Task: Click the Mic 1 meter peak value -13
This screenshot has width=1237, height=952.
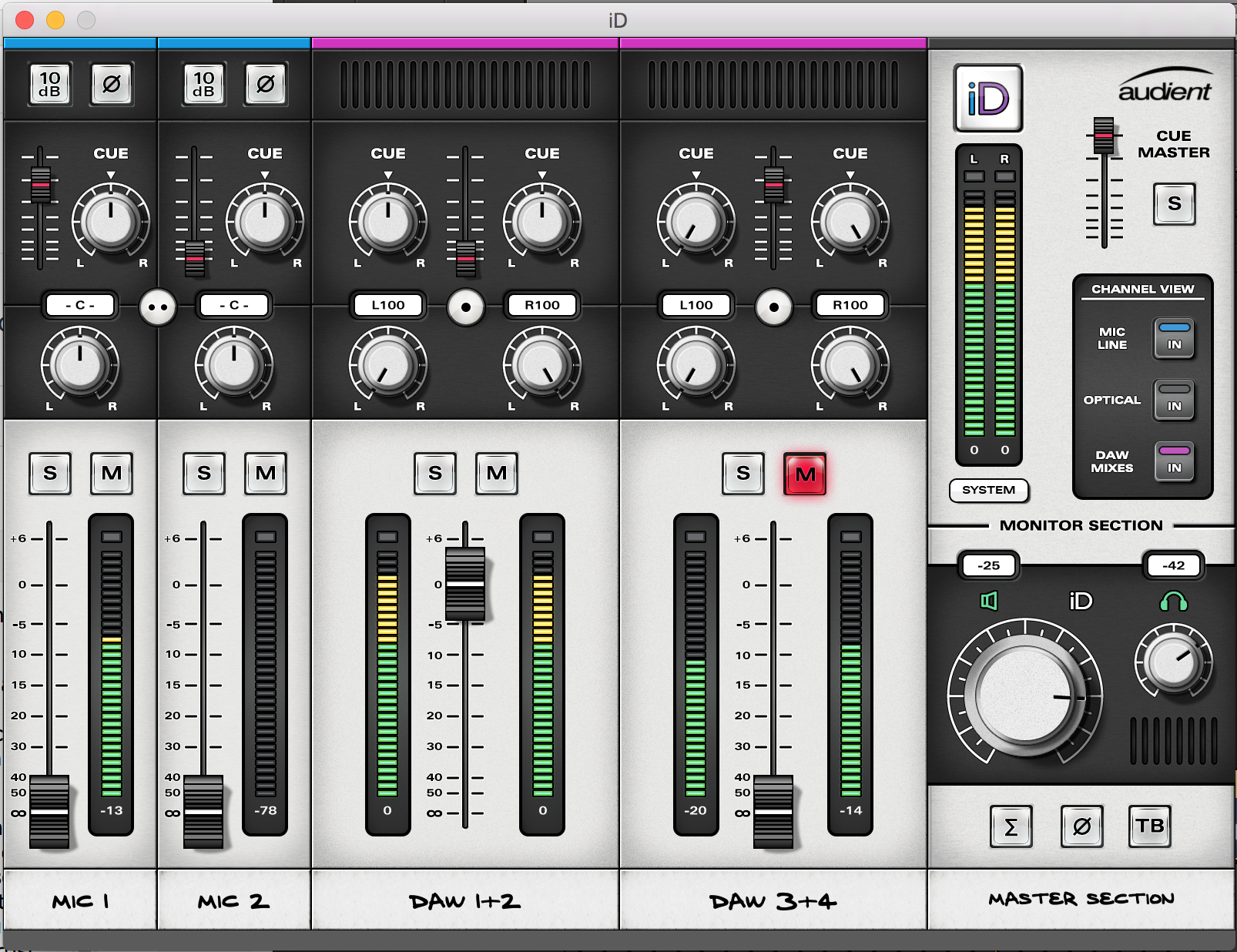Action: [112, 810]
